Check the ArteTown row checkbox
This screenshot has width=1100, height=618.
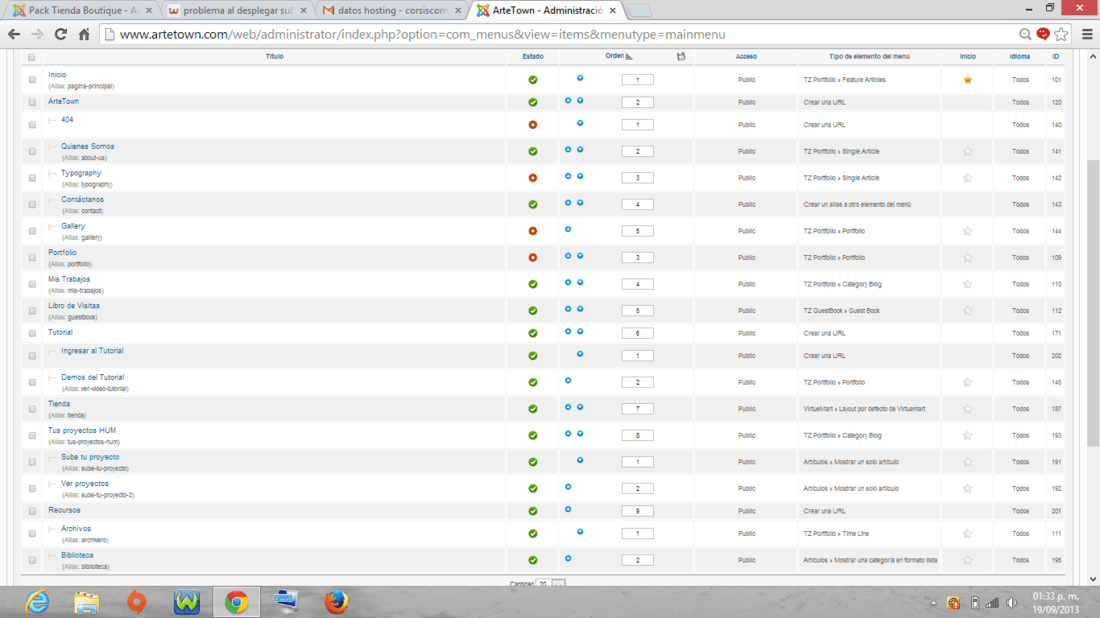(32, 102)
